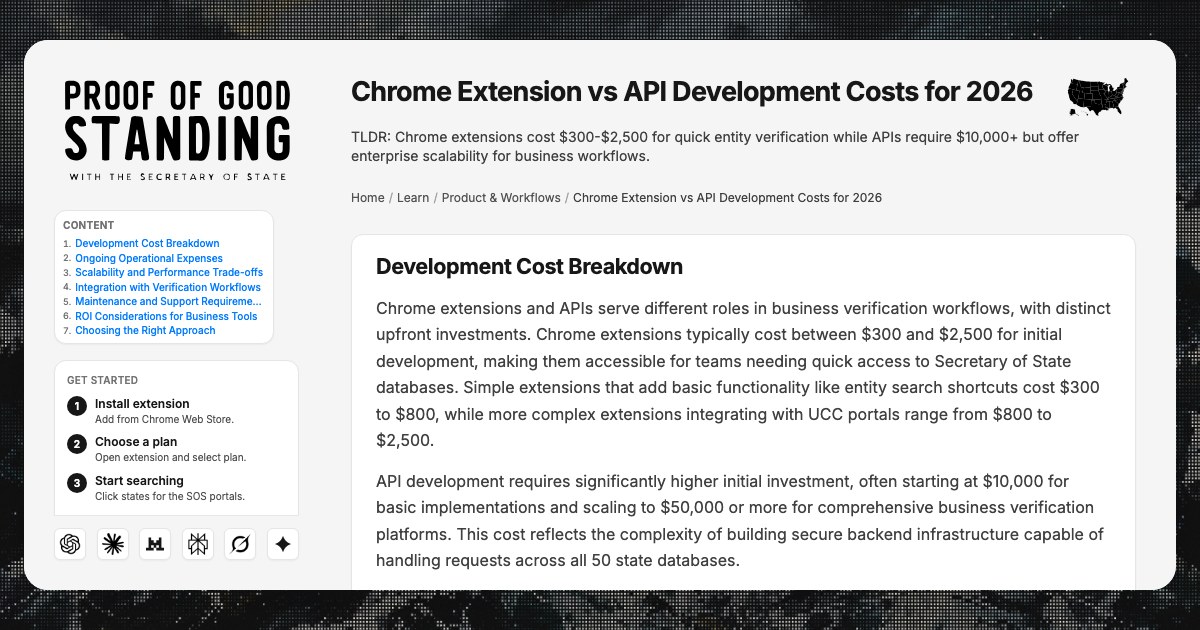Screen dimensions: 1200x630
Task: Jump to Development Cost Breakdown section
Action: (x=147, y=243)
